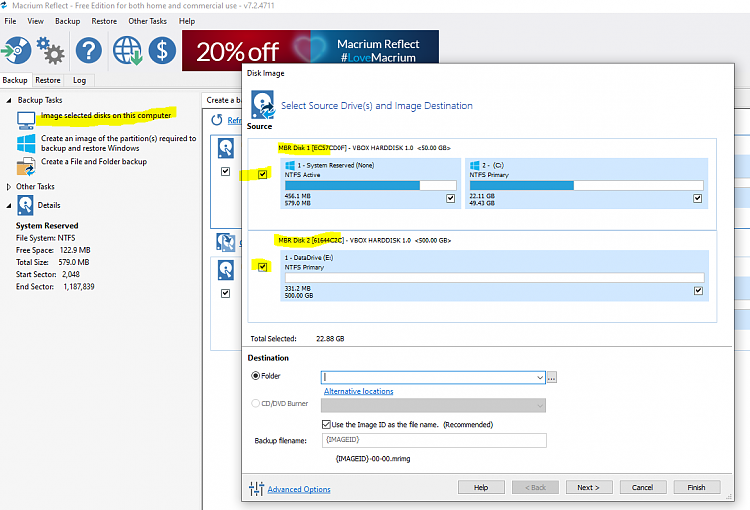This screenshot has height=510, width=750.
Task: Toggle the MBR Disk 1 checkbox
Action: (x=263, y=174)
